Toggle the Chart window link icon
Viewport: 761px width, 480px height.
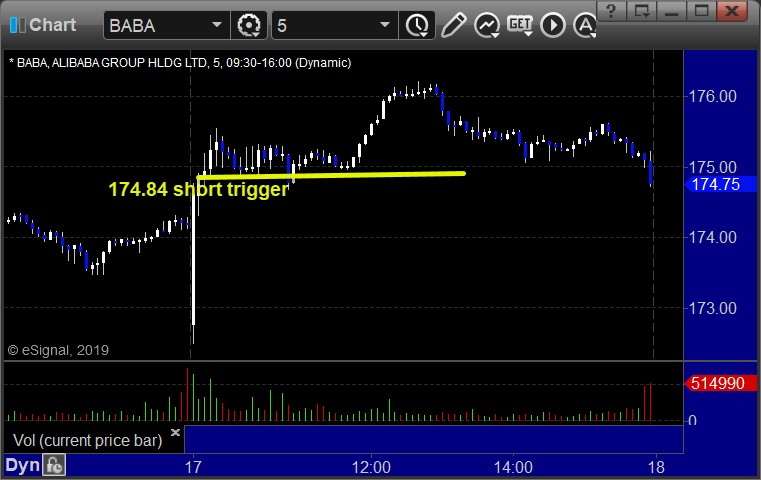point(18,25)
